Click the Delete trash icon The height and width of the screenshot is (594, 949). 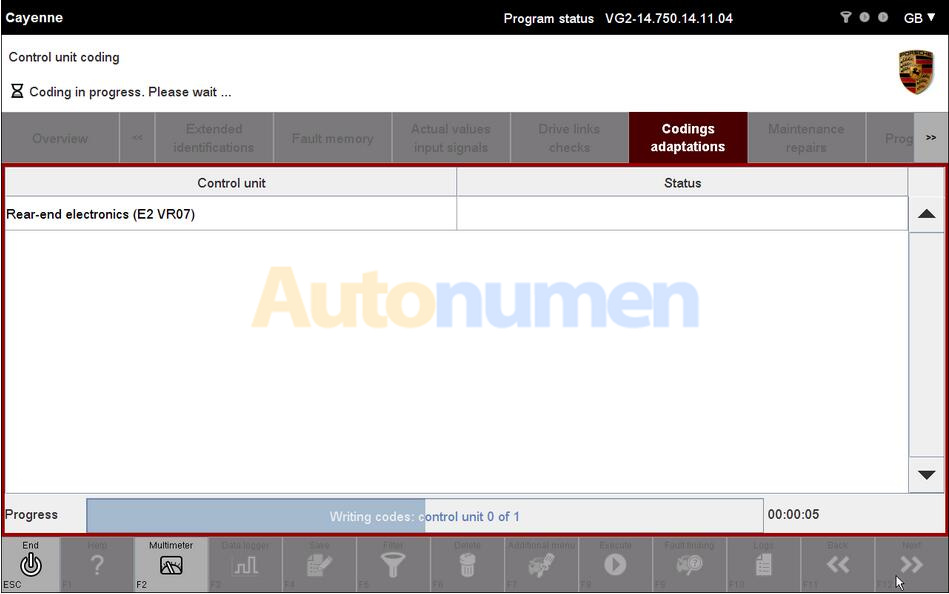[x=467, y=565]
